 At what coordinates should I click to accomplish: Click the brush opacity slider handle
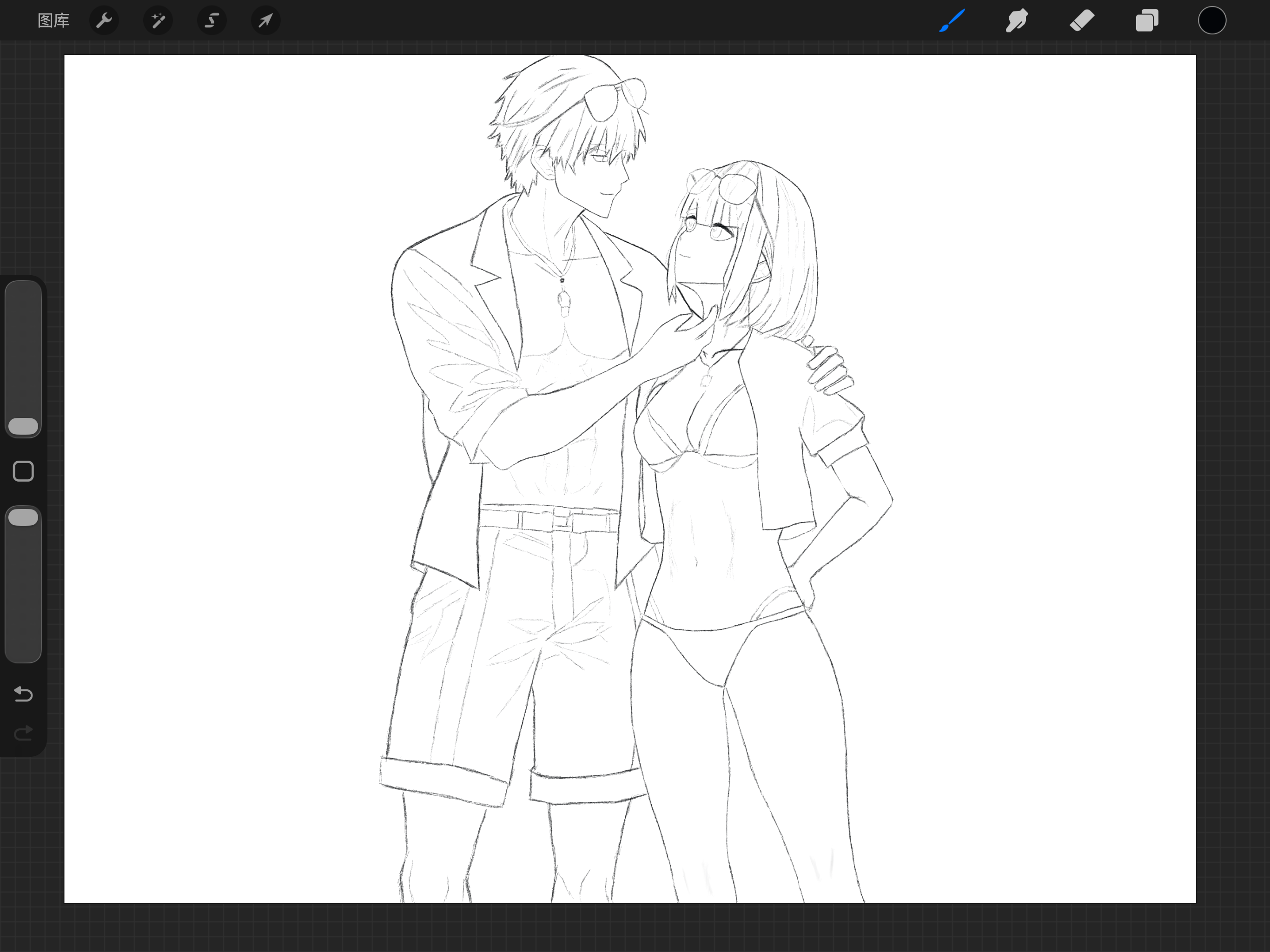(24, 517)
